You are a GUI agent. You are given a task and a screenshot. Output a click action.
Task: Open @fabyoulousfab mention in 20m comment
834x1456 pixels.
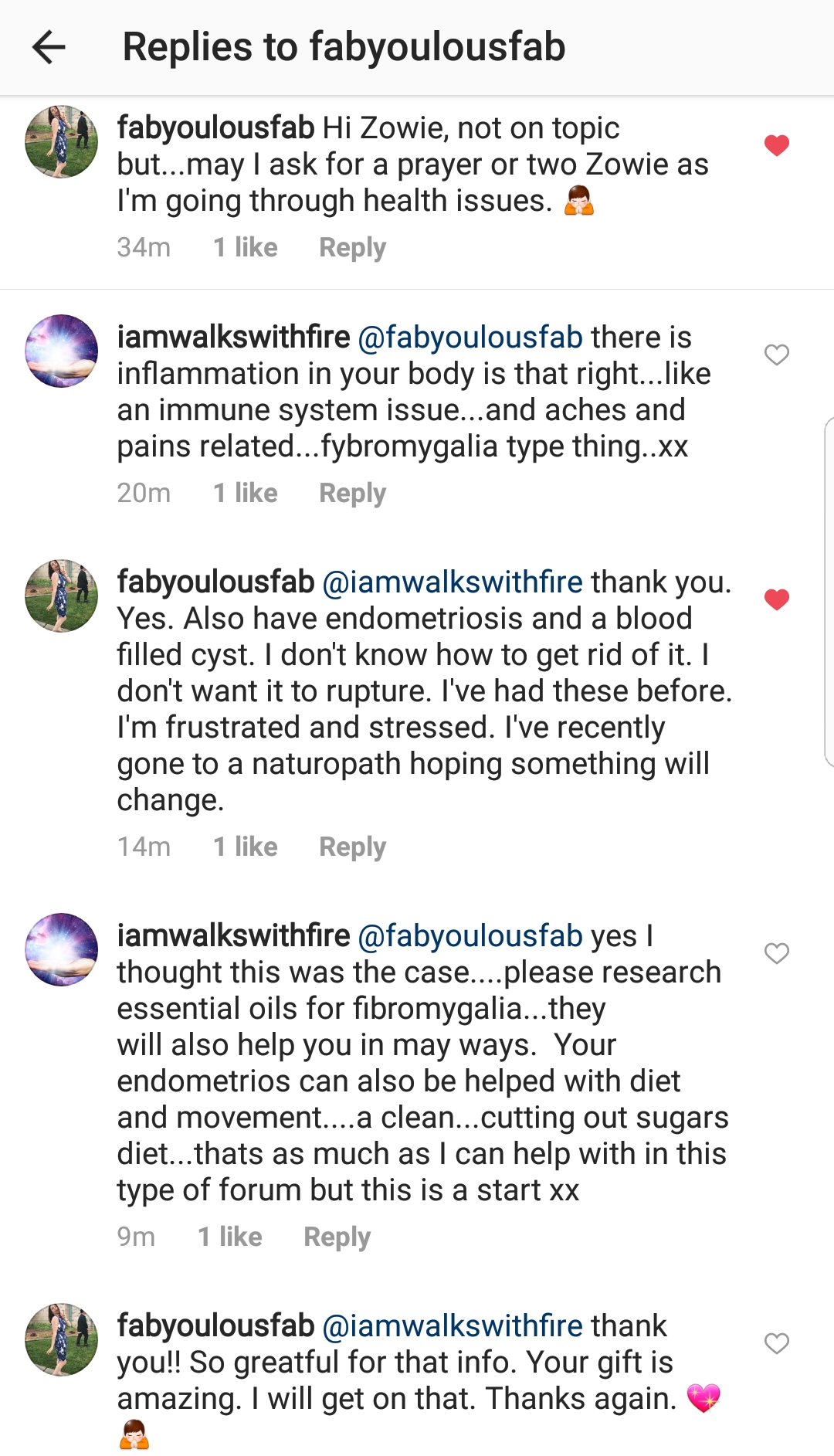(470, 338)
